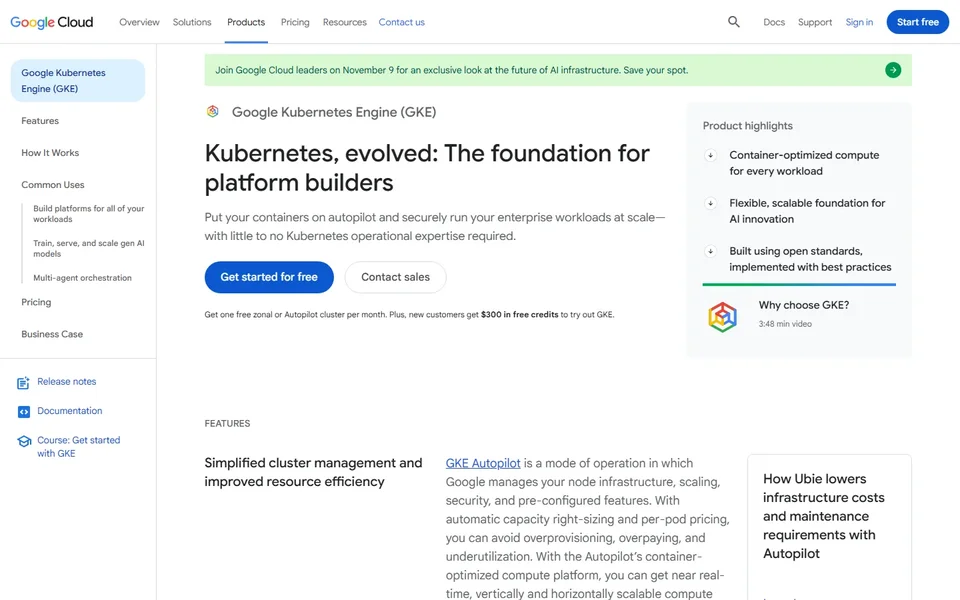Select Google Kubernetes Engine (GKE) sidebar item
Screen dimensions: 960x600
pyautogui.click(x=78, y=81)
